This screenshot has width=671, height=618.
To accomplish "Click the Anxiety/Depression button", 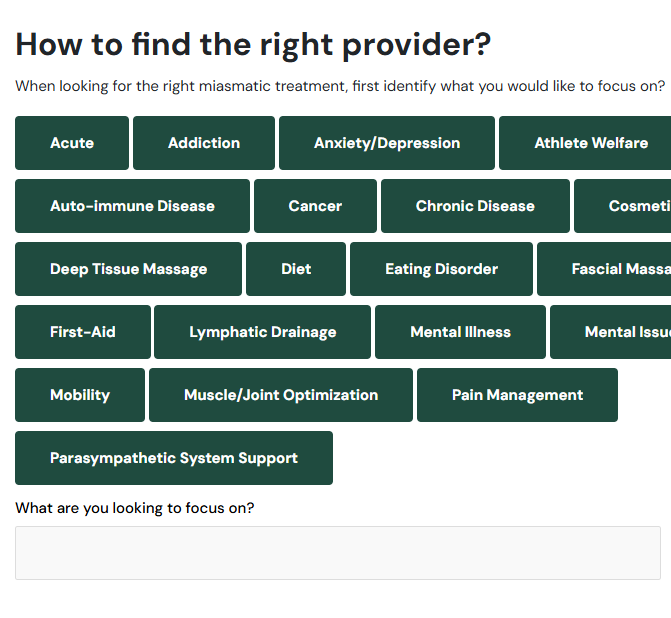I will coord(387,143).
